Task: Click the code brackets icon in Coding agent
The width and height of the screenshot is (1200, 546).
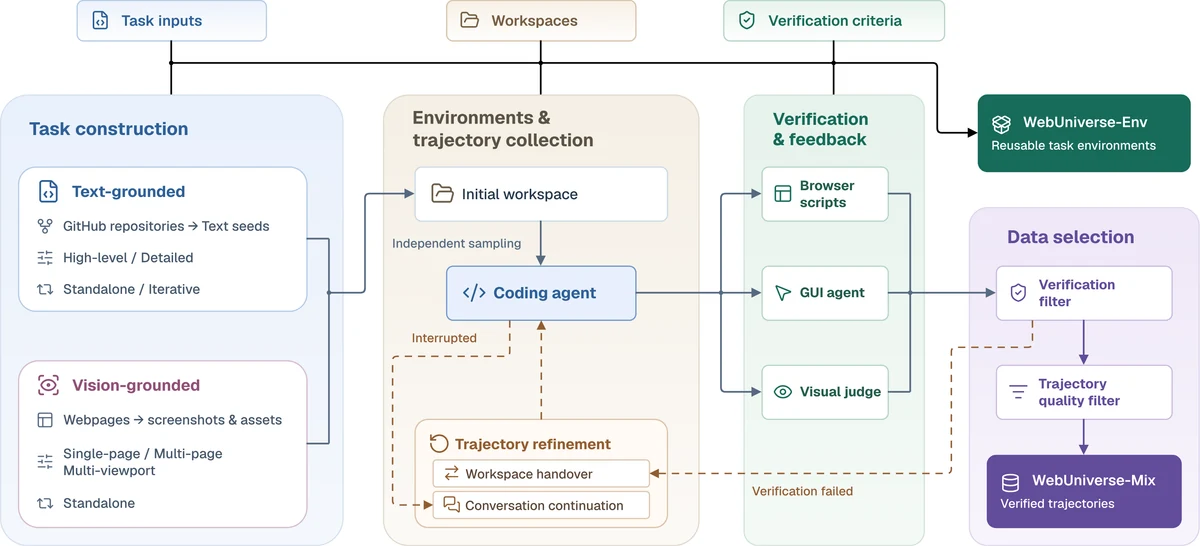Action: 473,293
